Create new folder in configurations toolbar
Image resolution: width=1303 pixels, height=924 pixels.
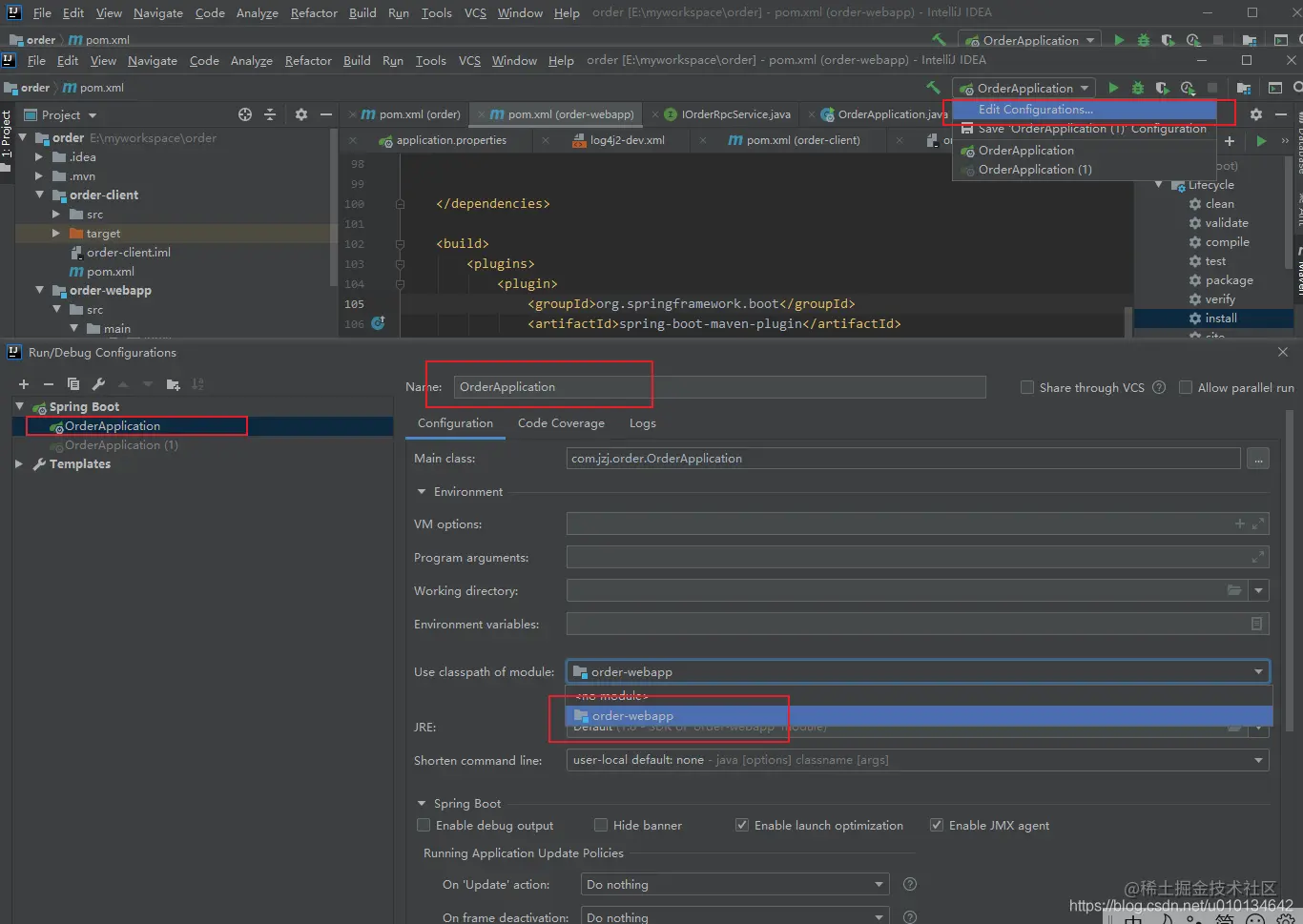pos(173,384)
